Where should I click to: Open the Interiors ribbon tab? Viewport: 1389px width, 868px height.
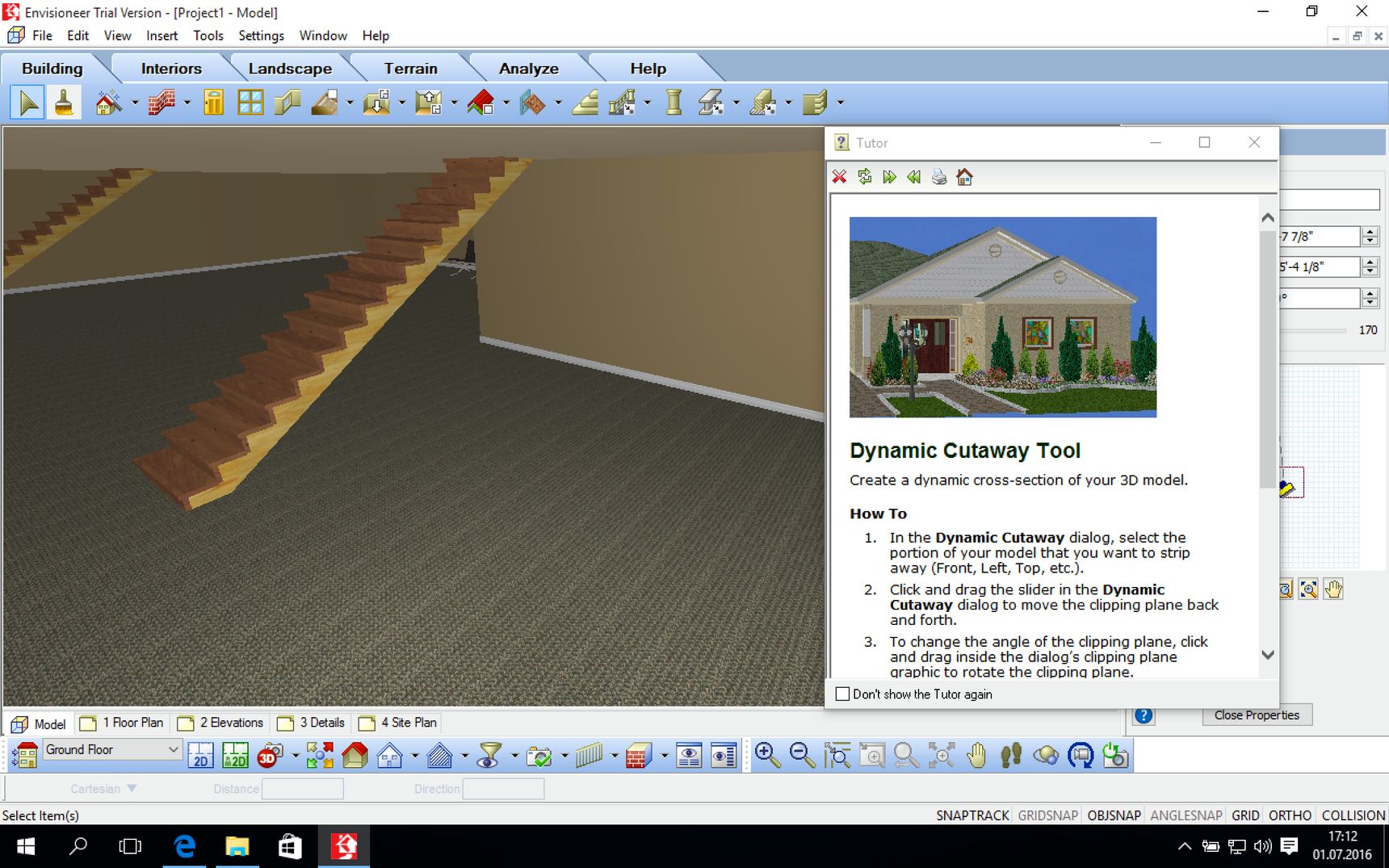(171, 69)
